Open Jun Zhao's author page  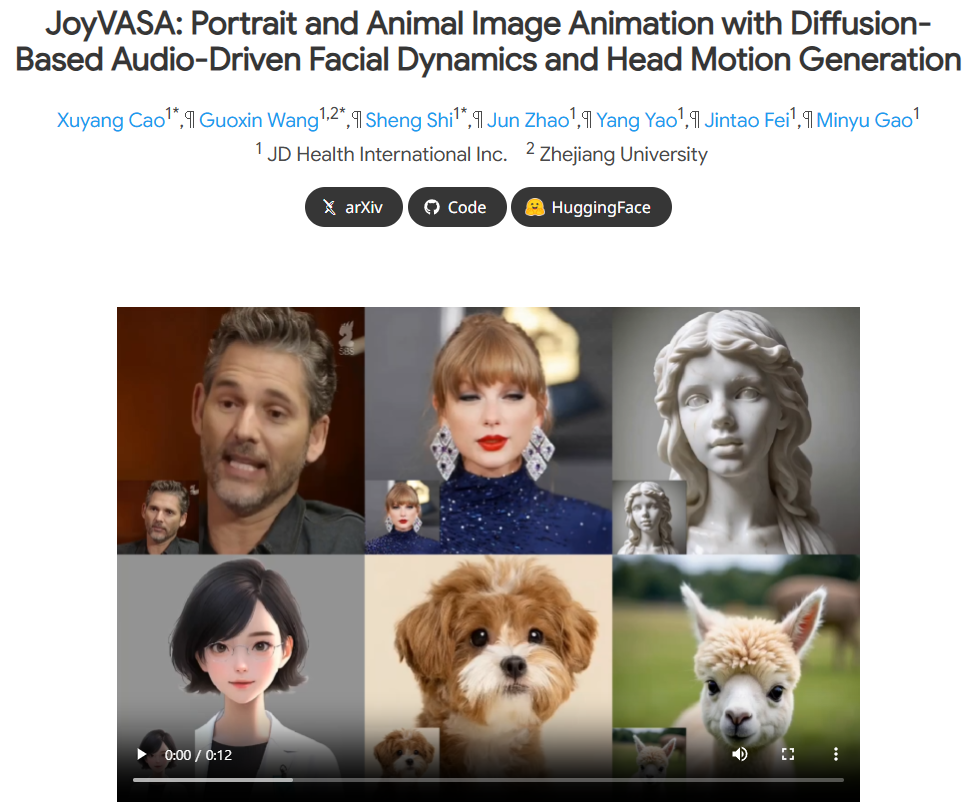click(527, 121)
